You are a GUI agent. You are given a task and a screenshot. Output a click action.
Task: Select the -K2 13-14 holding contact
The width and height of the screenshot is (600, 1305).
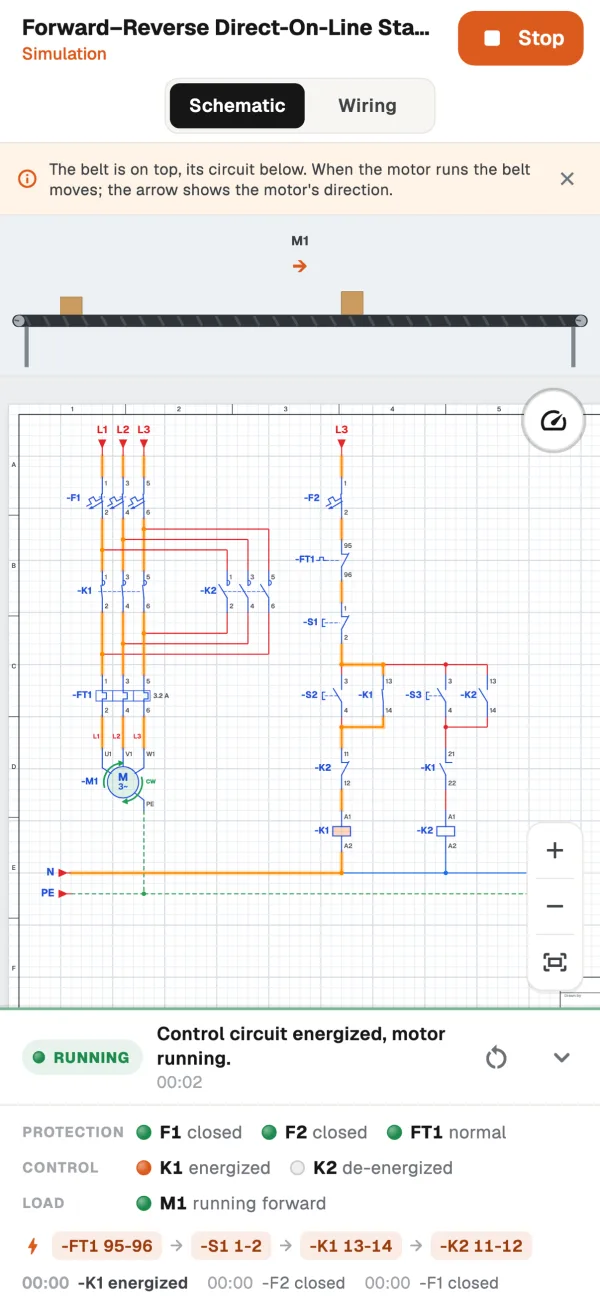pos(481,695)
